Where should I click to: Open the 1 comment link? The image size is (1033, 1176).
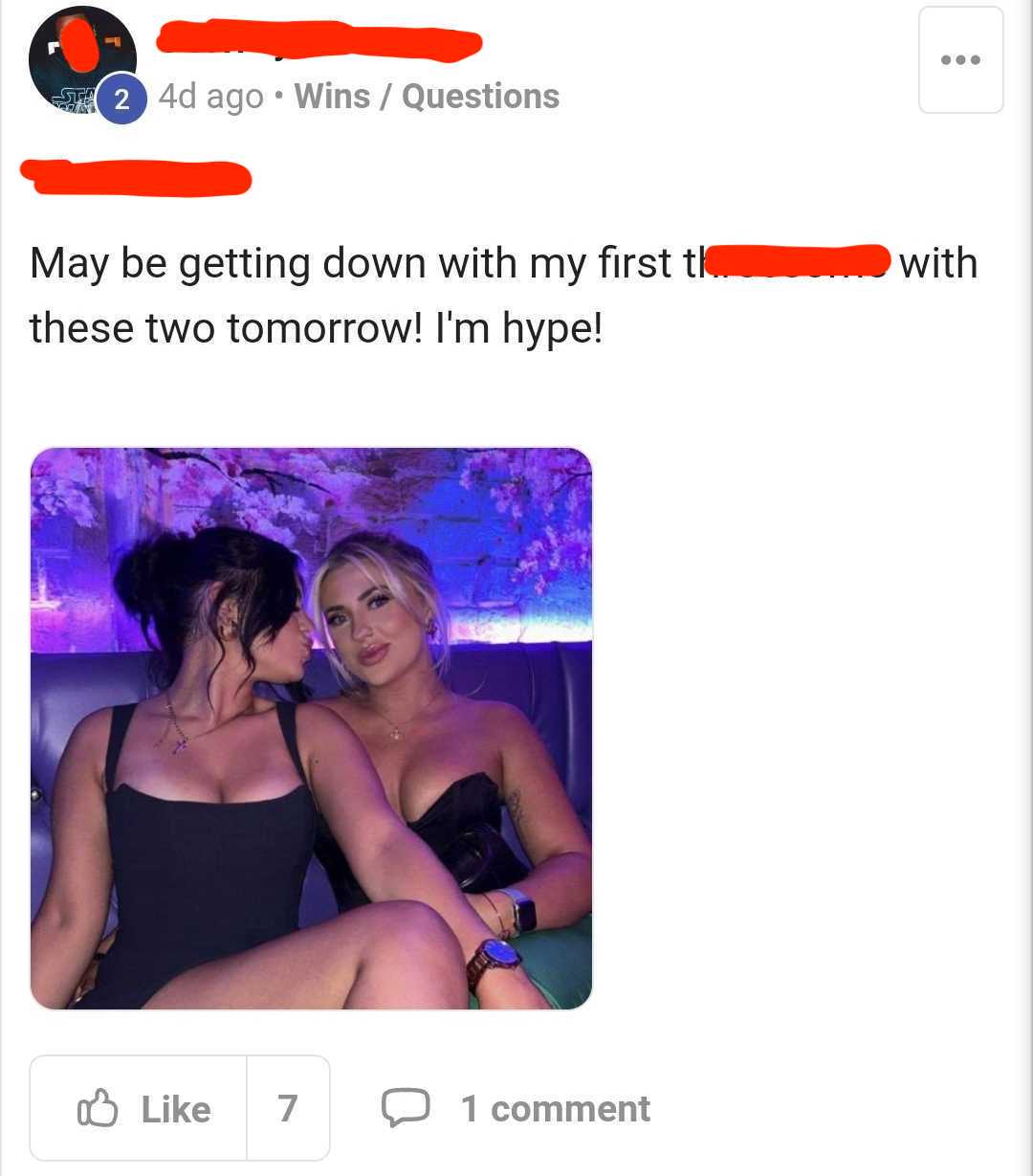(x=555, y=1108)
